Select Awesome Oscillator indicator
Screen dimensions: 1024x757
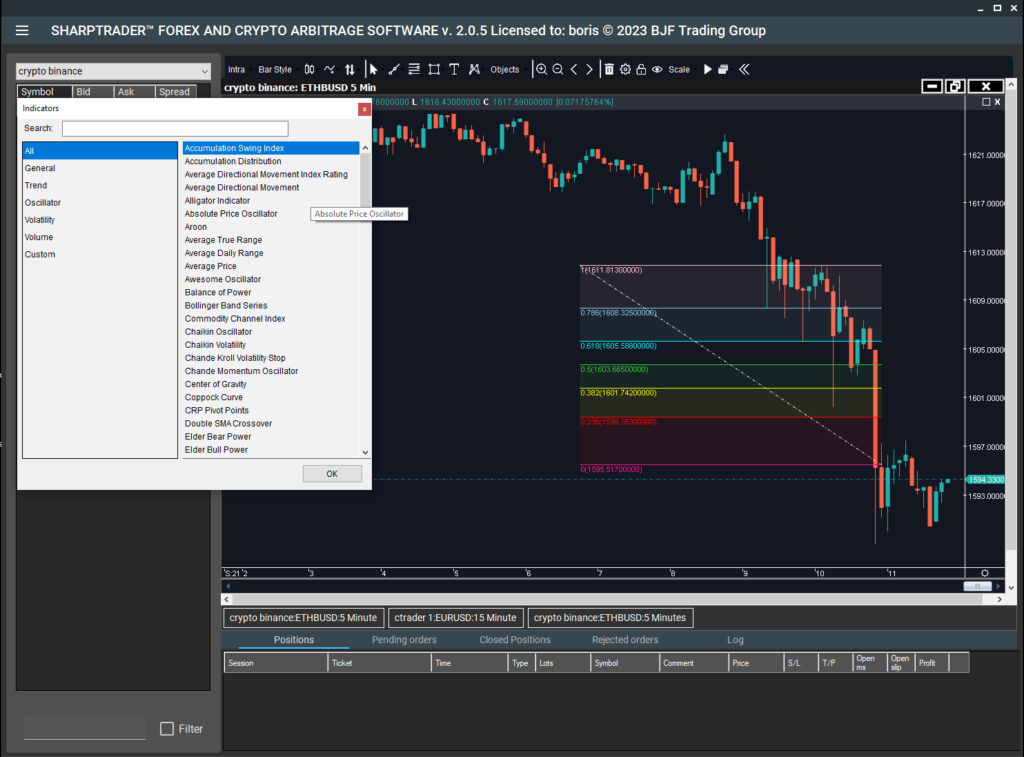pos(271,279)
